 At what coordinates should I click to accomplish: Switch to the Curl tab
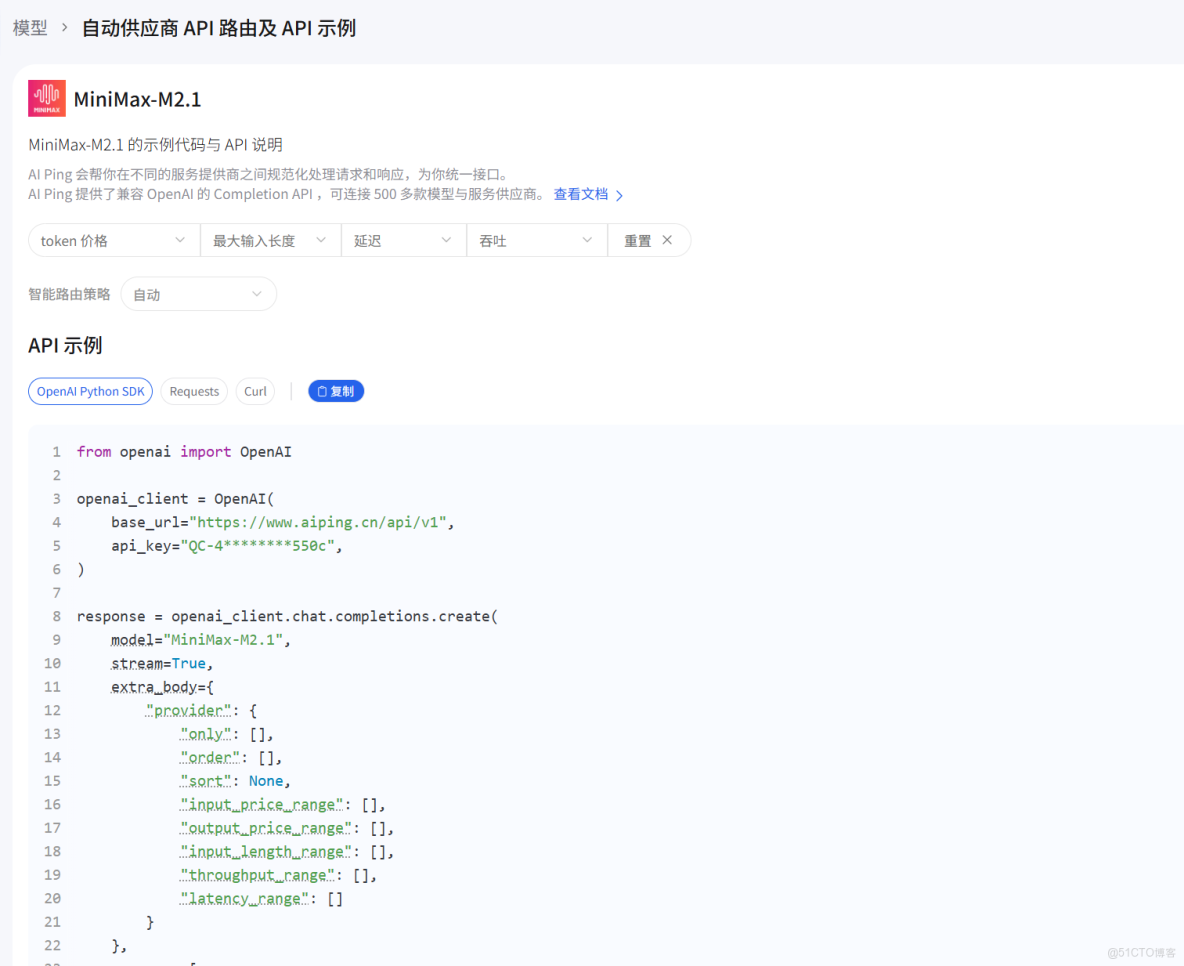click(x=255, y=391)
